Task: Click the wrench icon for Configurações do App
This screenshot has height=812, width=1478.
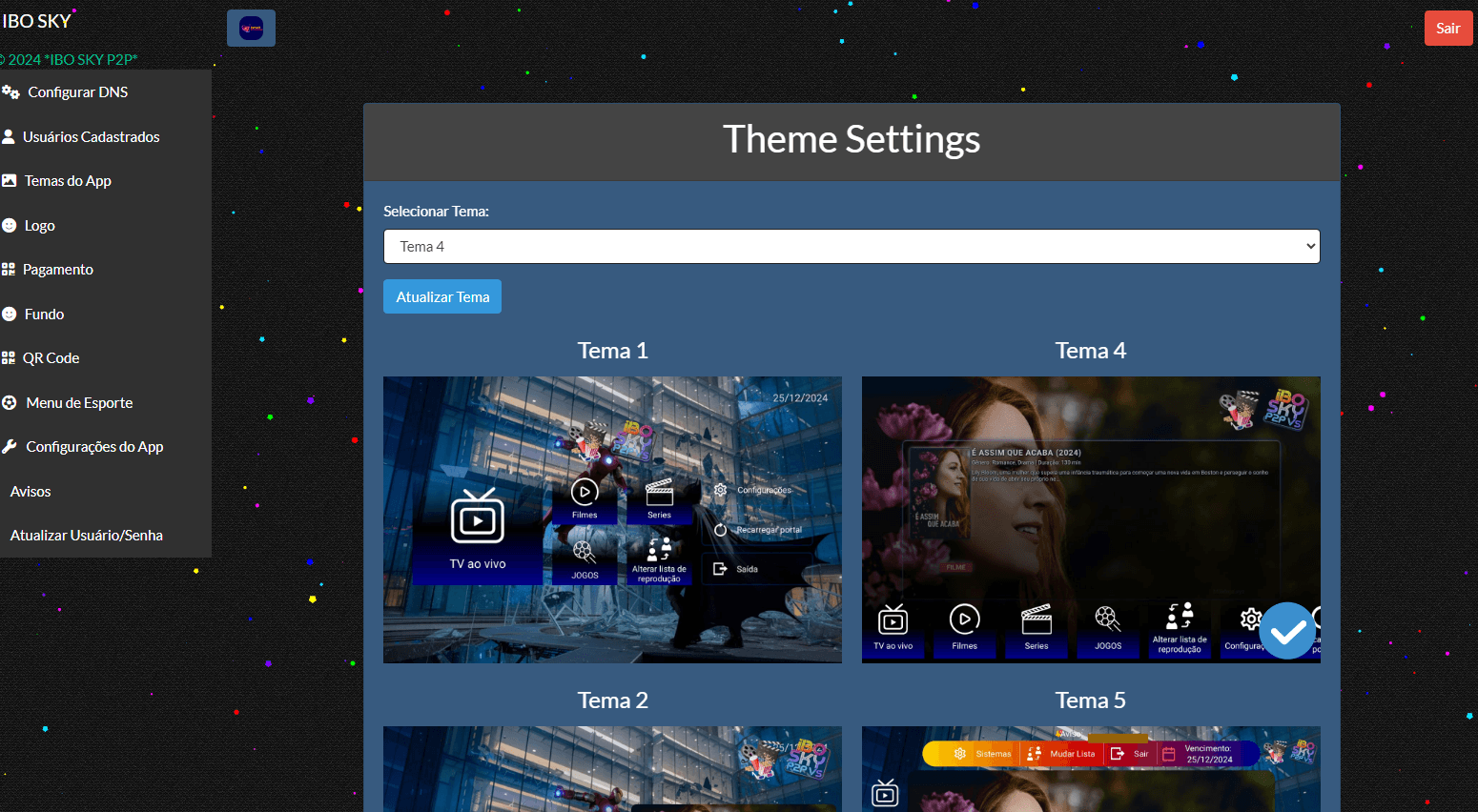Action: [10, 446]
